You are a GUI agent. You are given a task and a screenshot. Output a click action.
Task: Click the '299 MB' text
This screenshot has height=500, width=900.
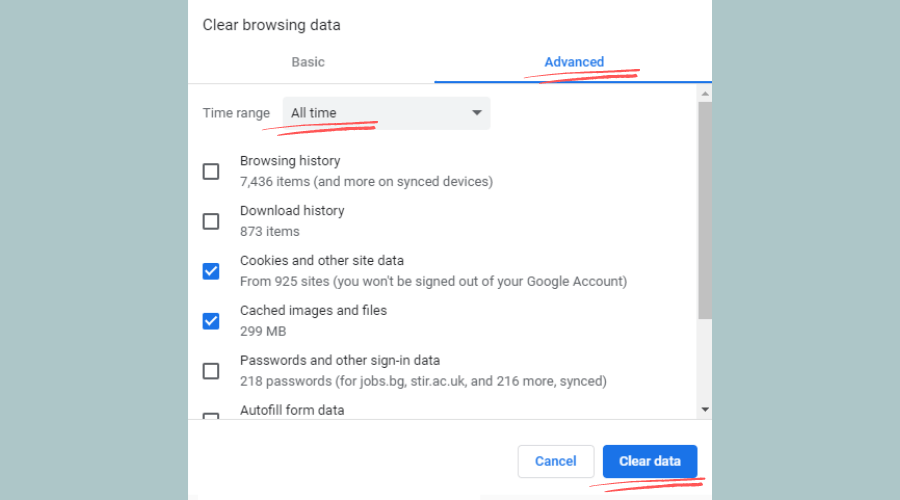coord(263,331)
